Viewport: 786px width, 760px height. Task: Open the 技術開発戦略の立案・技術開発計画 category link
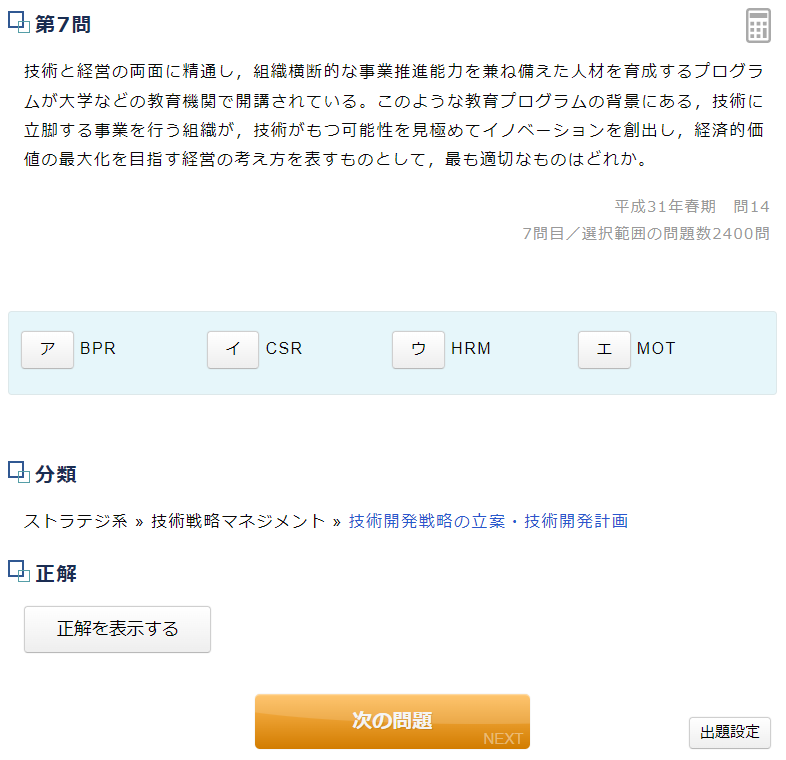(x=488, y=521)
